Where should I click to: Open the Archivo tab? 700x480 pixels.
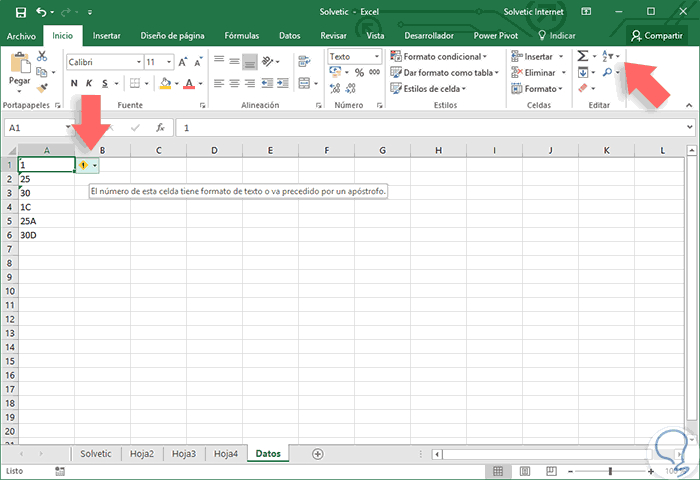pyautogui.click(x=21, y=36)
